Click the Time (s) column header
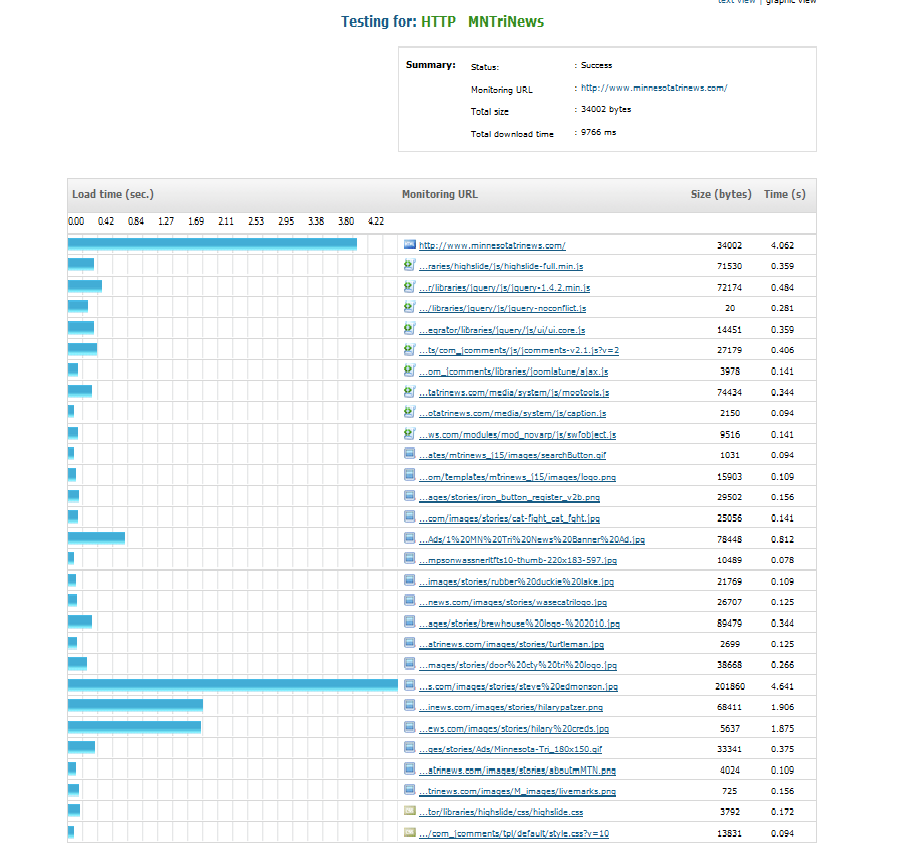Viewport: 899px width, 843px height. pyautogui.click(x=784, y=194)
